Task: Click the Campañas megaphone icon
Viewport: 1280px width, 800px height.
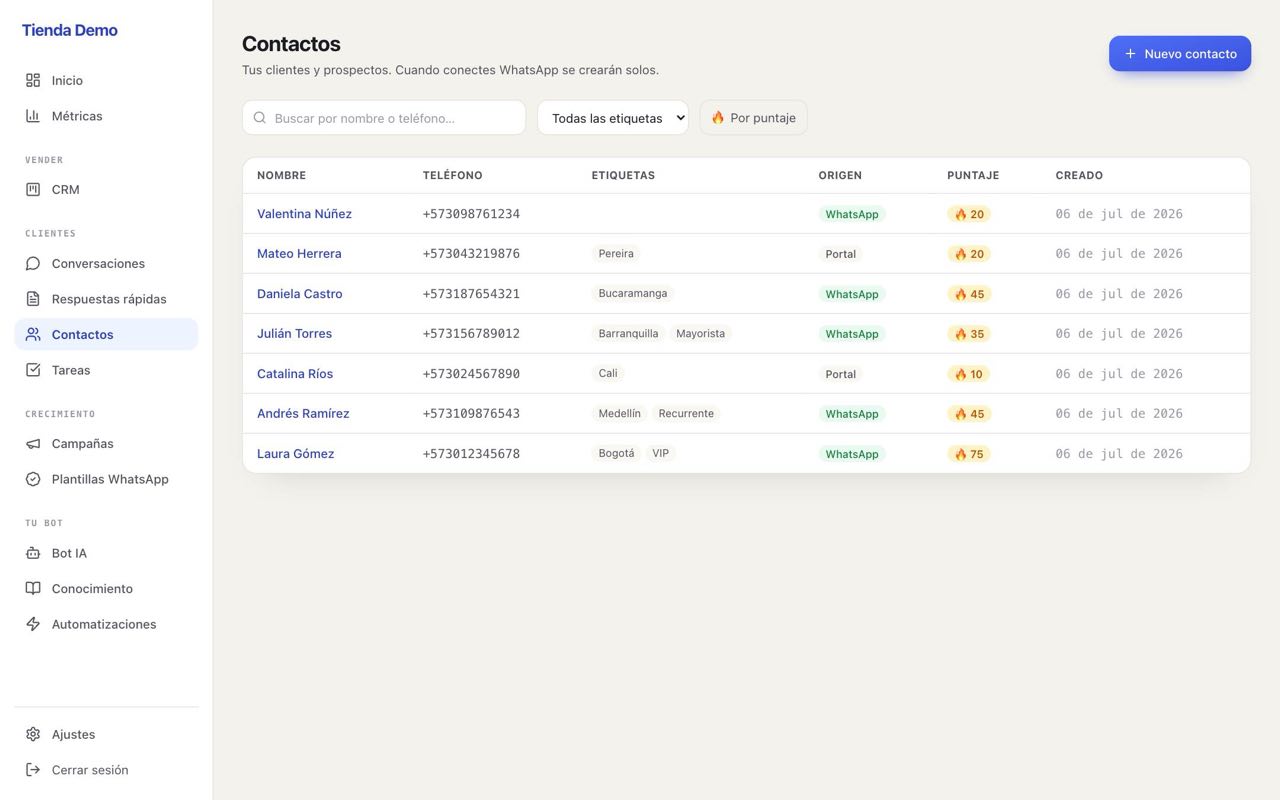Action: pyautogui.click(x=33, y=443)
